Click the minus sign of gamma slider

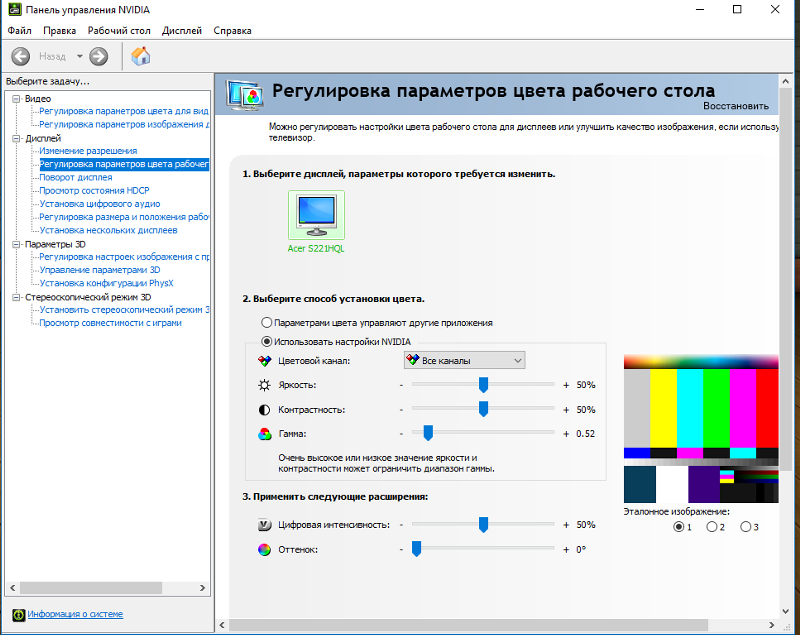coord(402,434)
